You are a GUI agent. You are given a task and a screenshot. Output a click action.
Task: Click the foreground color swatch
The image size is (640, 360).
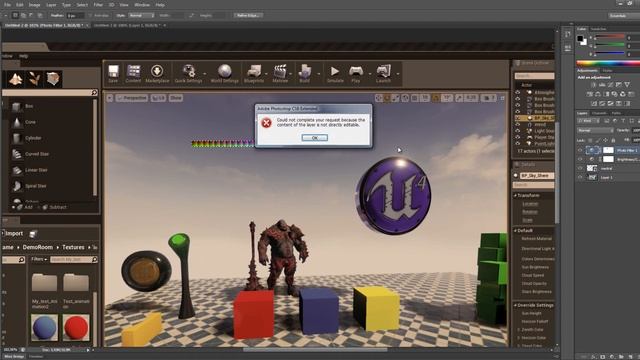coord(580,38)
